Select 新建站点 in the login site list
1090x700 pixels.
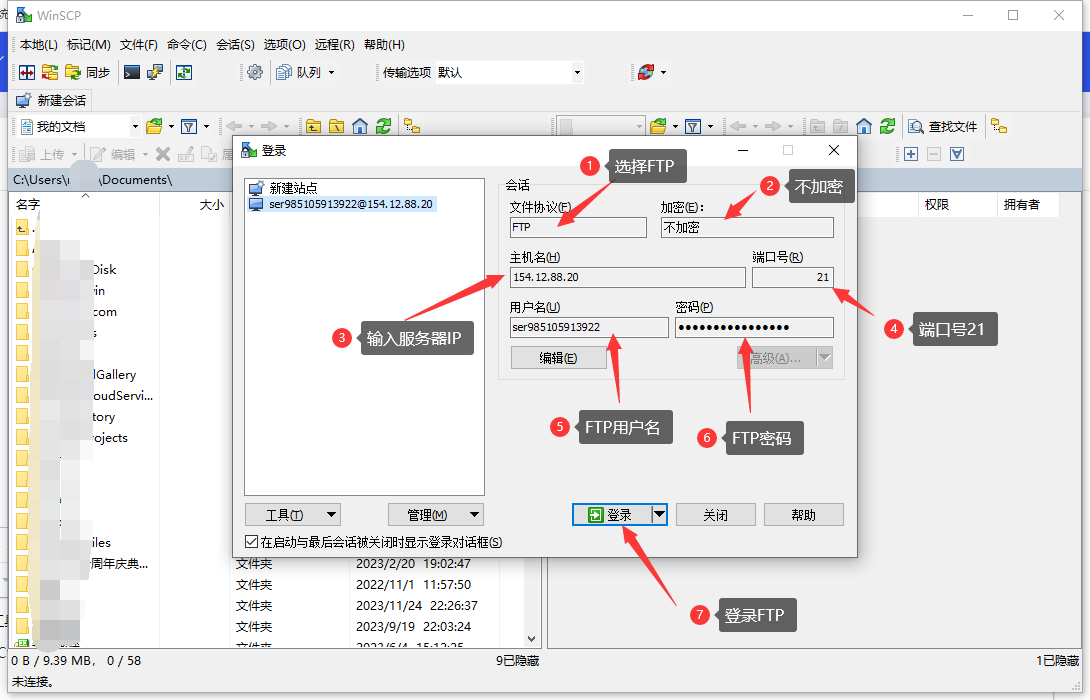[293, 188]
